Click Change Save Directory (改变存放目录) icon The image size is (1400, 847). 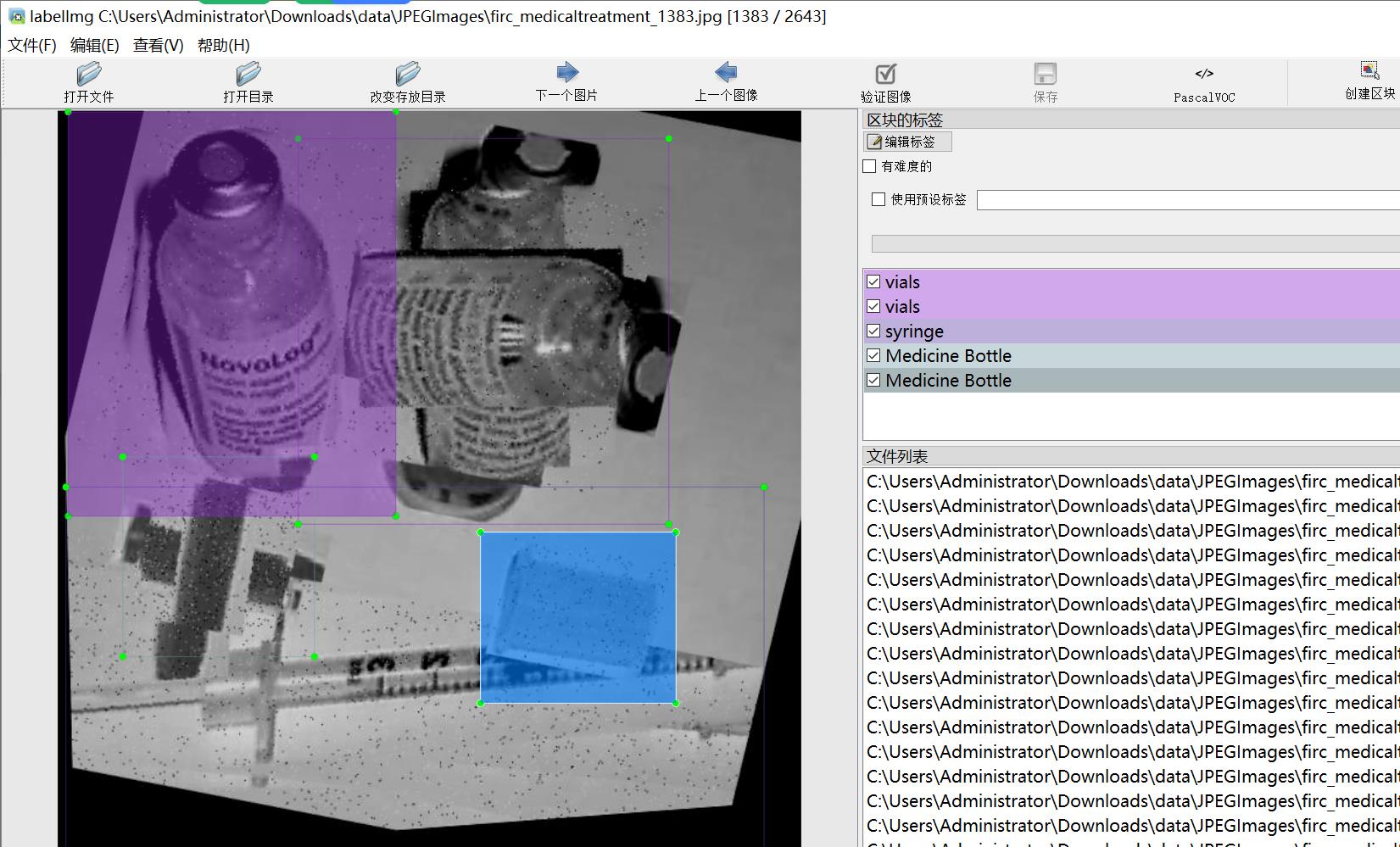coord(407,74)
